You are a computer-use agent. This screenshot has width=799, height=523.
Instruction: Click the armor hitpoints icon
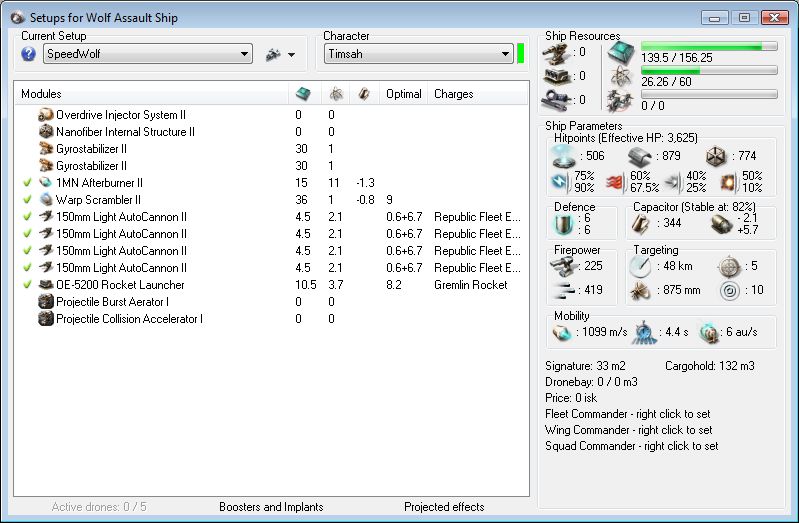click(x=640, y=156)
